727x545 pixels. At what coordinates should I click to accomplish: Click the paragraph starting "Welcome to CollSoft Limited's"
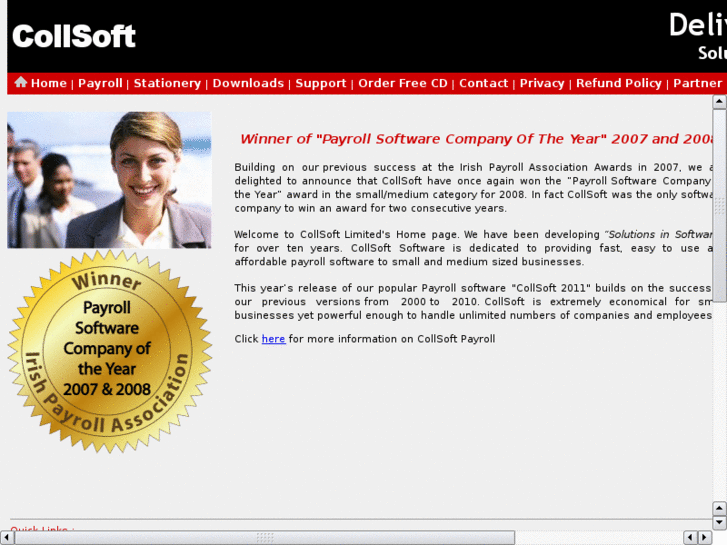tap(473, 248)
